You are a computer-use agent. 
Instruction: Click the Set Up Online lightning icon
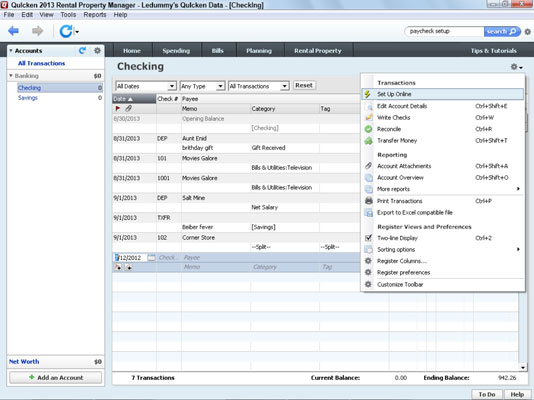tap(367, 94)
